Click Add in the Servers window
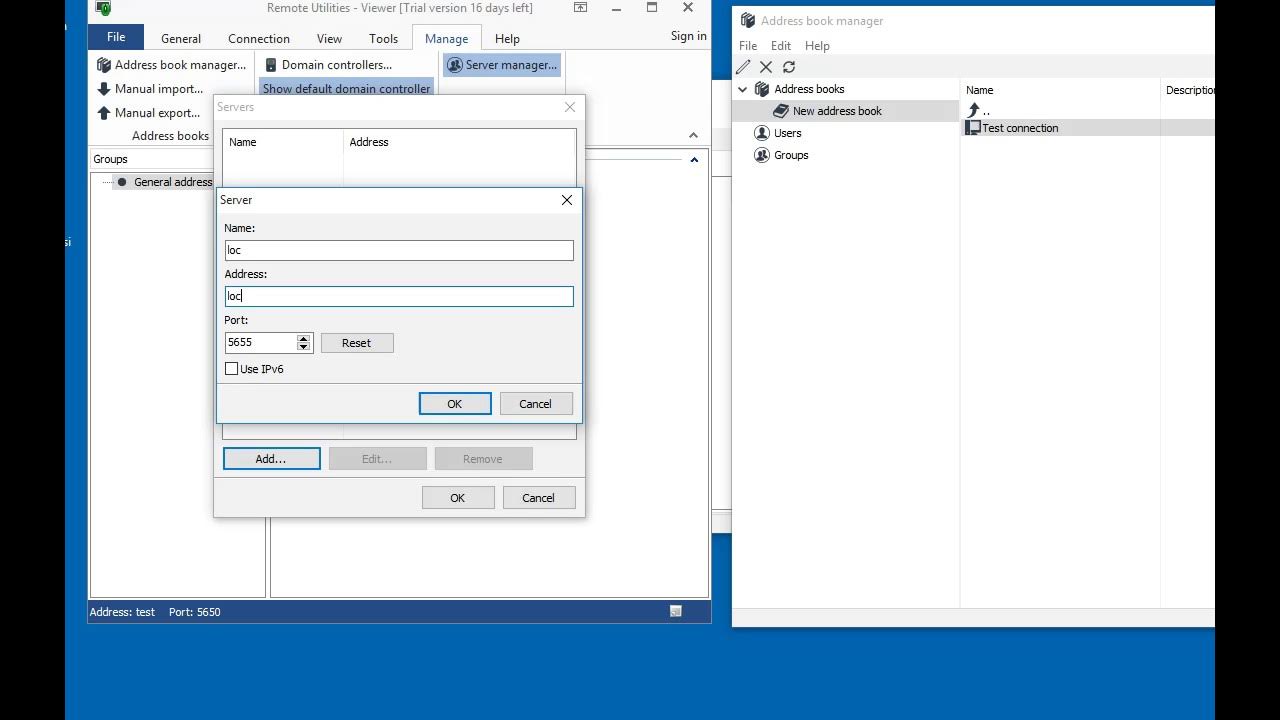 tap(271, 459)
